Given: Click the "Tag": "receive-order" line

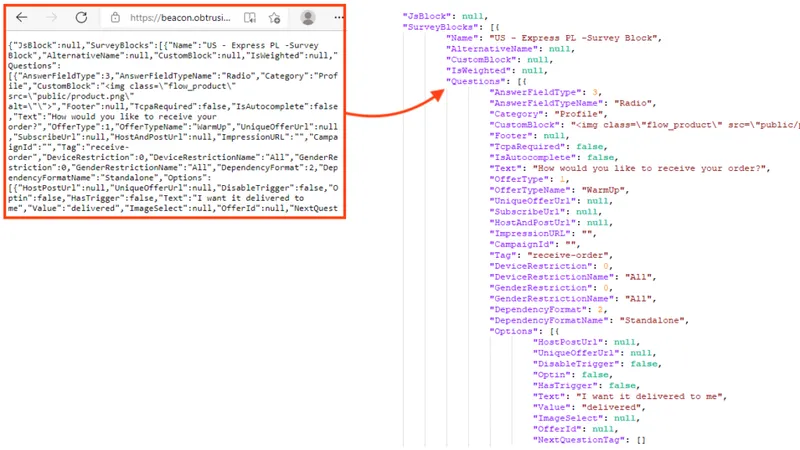Looking at the screenshot, I should pyautogui.click(x=552, y=255).
